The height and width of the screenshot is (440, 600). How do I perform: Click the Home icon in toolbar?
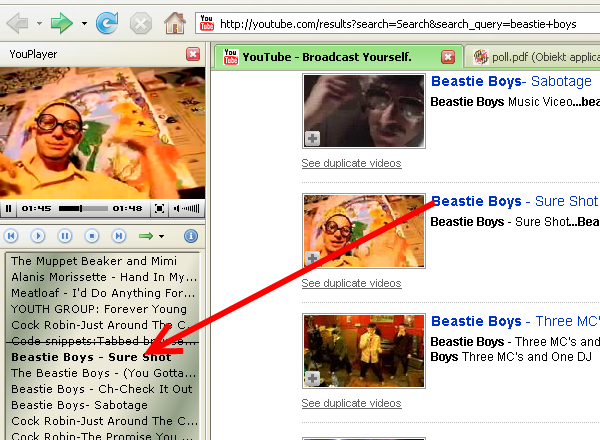point(174,21)
